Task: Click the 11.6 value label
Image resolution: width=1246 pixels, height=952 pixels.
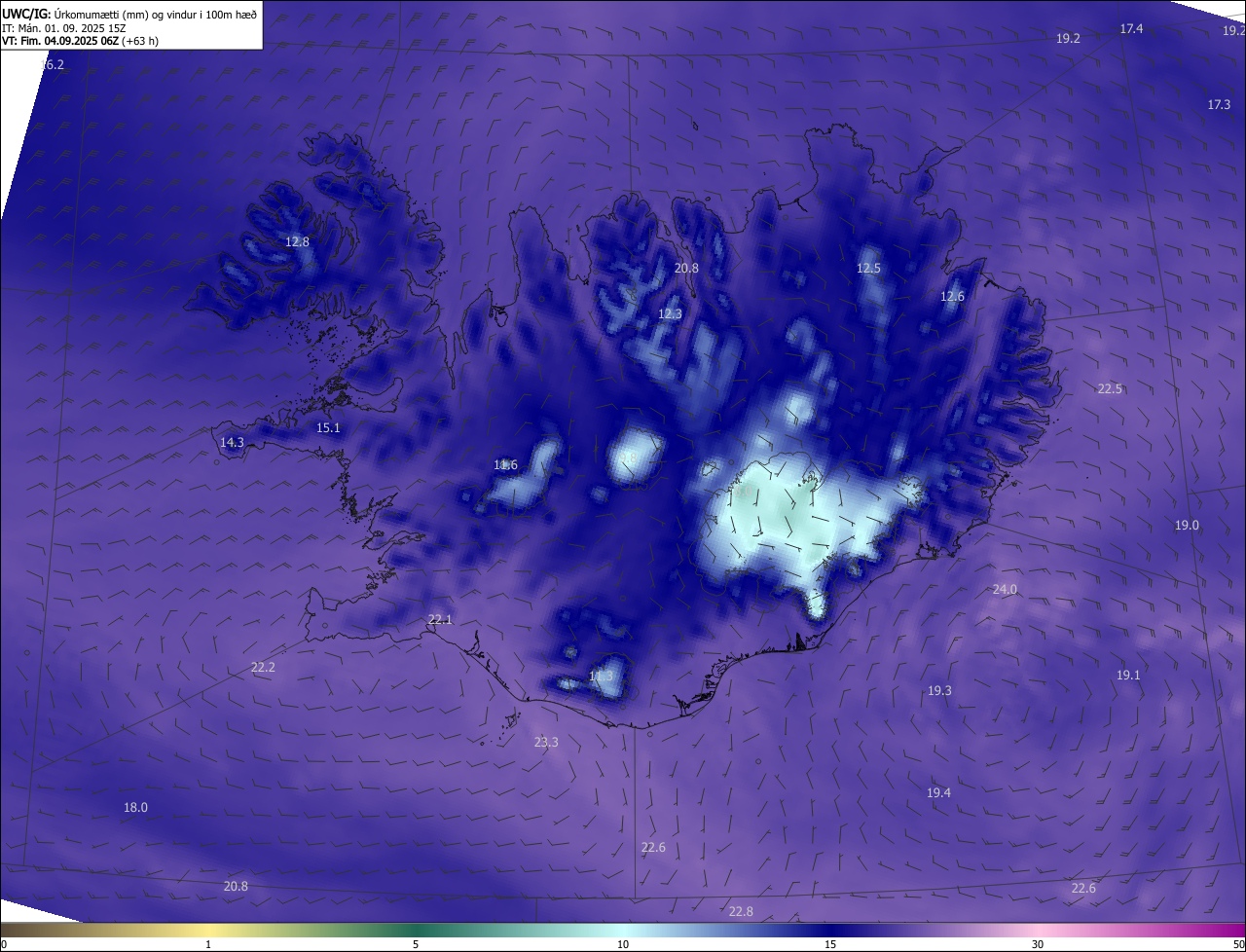Action: [x=505, y=465]
